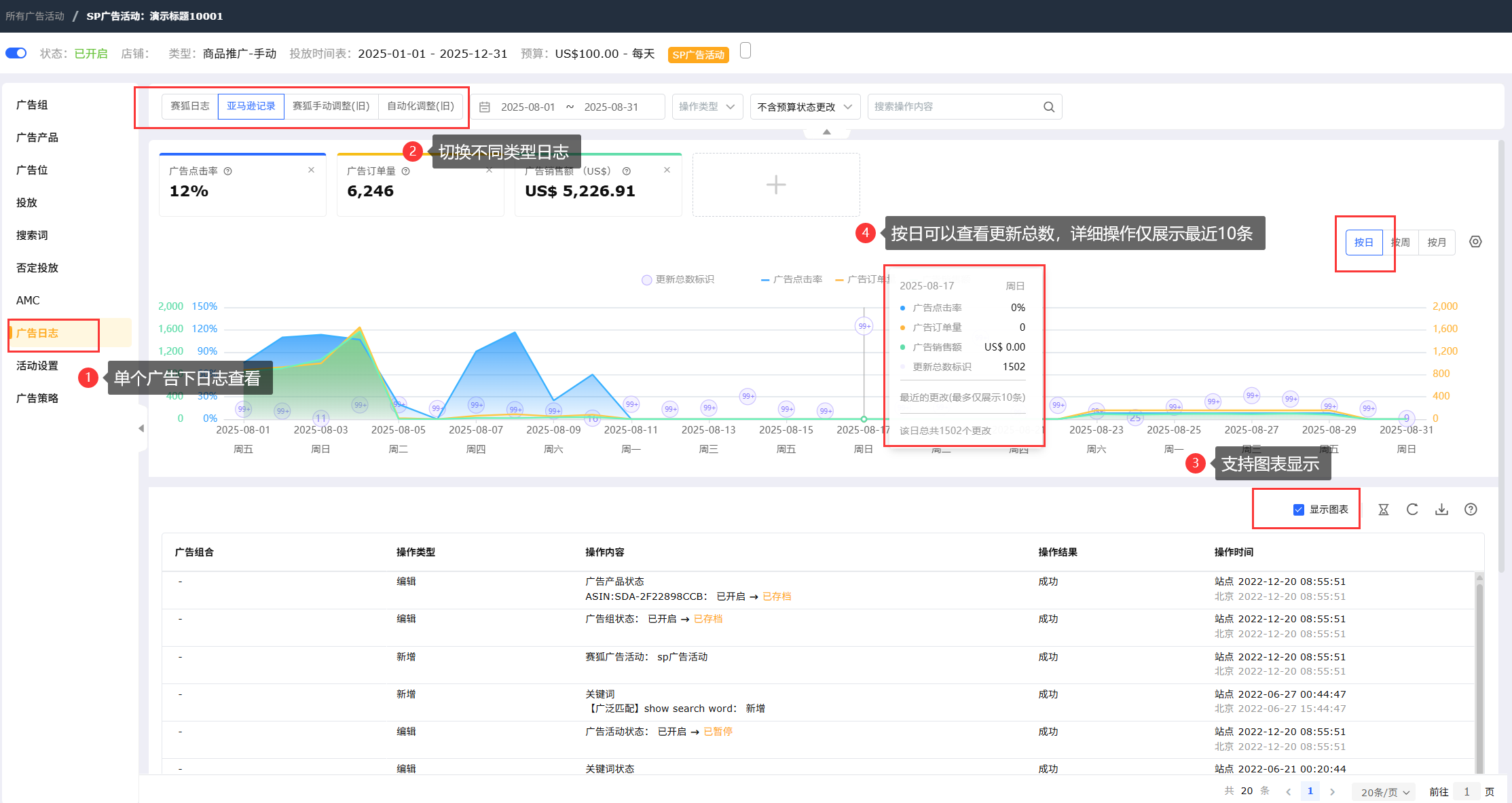Go to the next page arrow
The image size is (1512, 803).
1332,791
